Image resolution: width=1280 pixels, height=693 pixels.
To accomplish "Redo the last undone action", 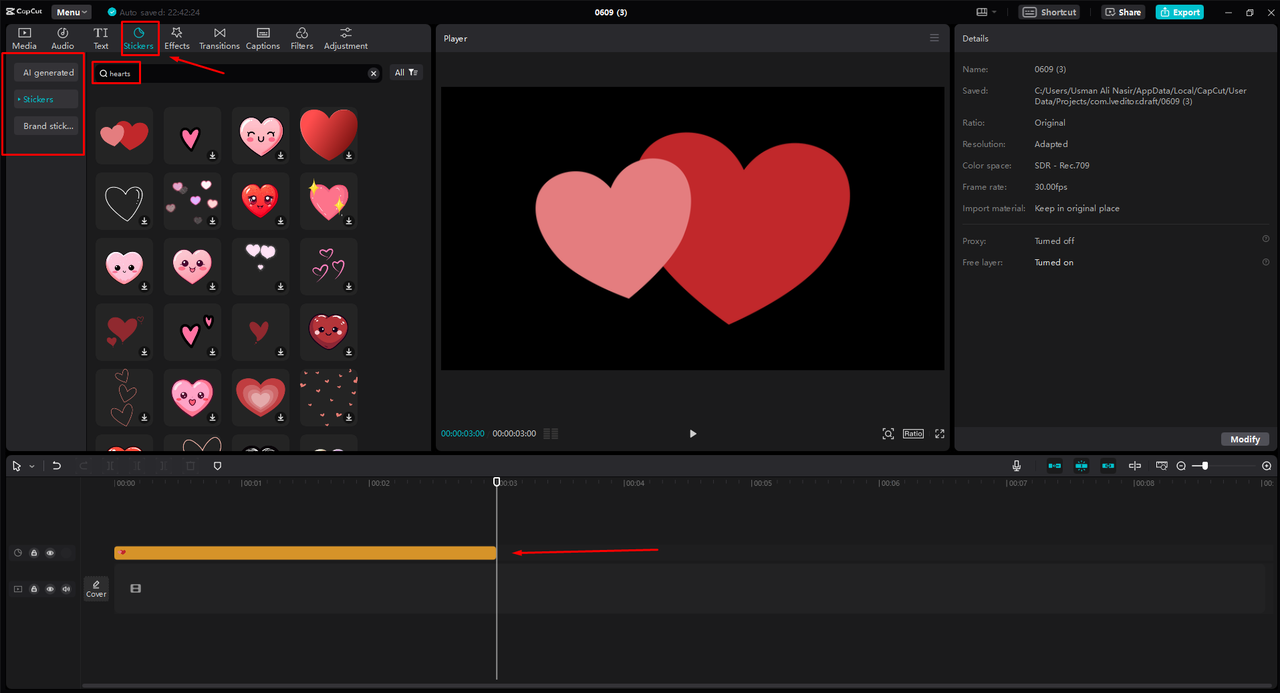I will click(84, 466).
